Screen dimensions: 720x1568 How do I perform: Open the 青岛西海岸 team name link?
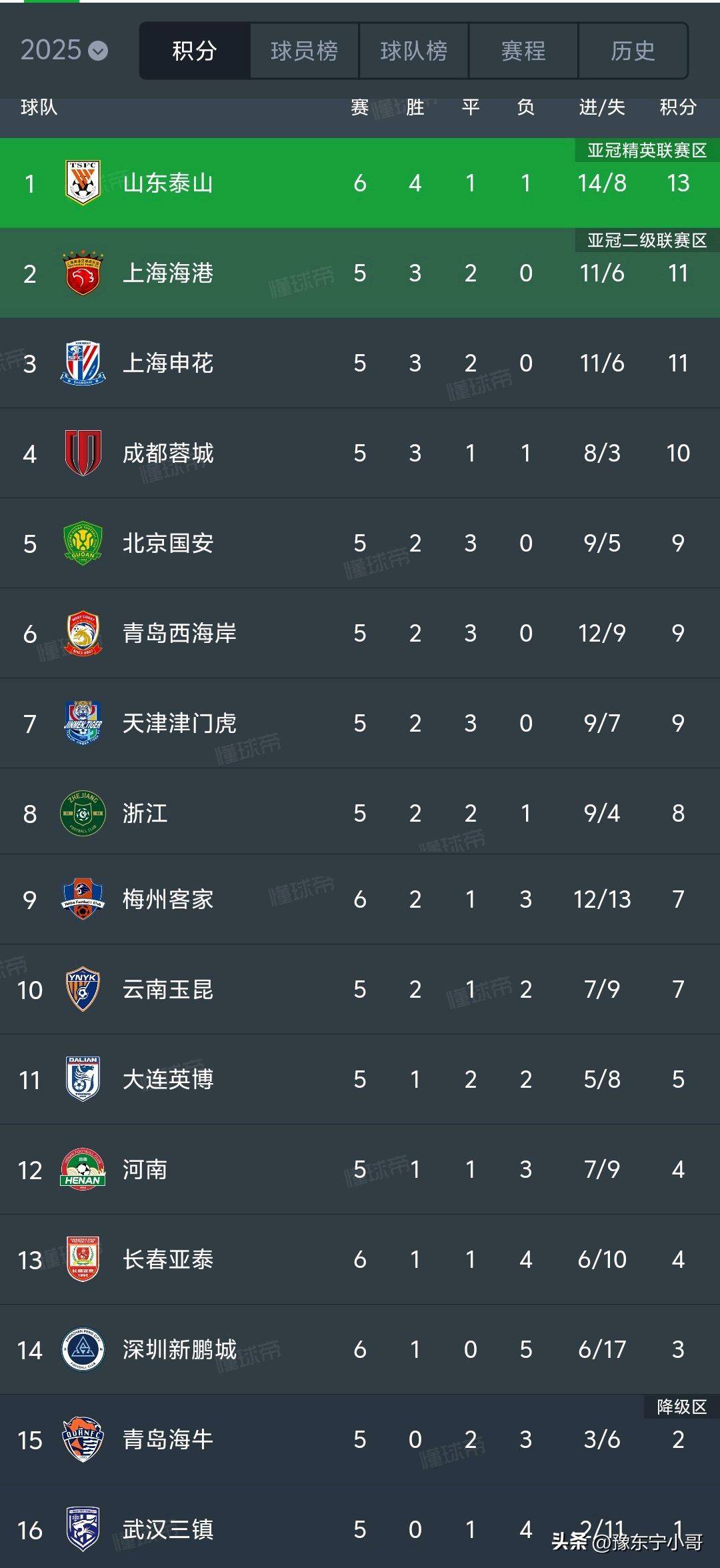coord(179,633)
